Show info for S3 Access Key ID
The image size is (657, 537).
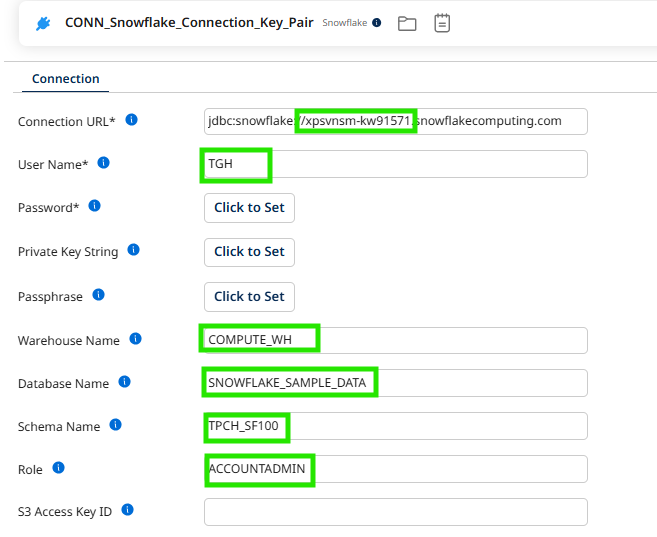click(x=127, y=510)
